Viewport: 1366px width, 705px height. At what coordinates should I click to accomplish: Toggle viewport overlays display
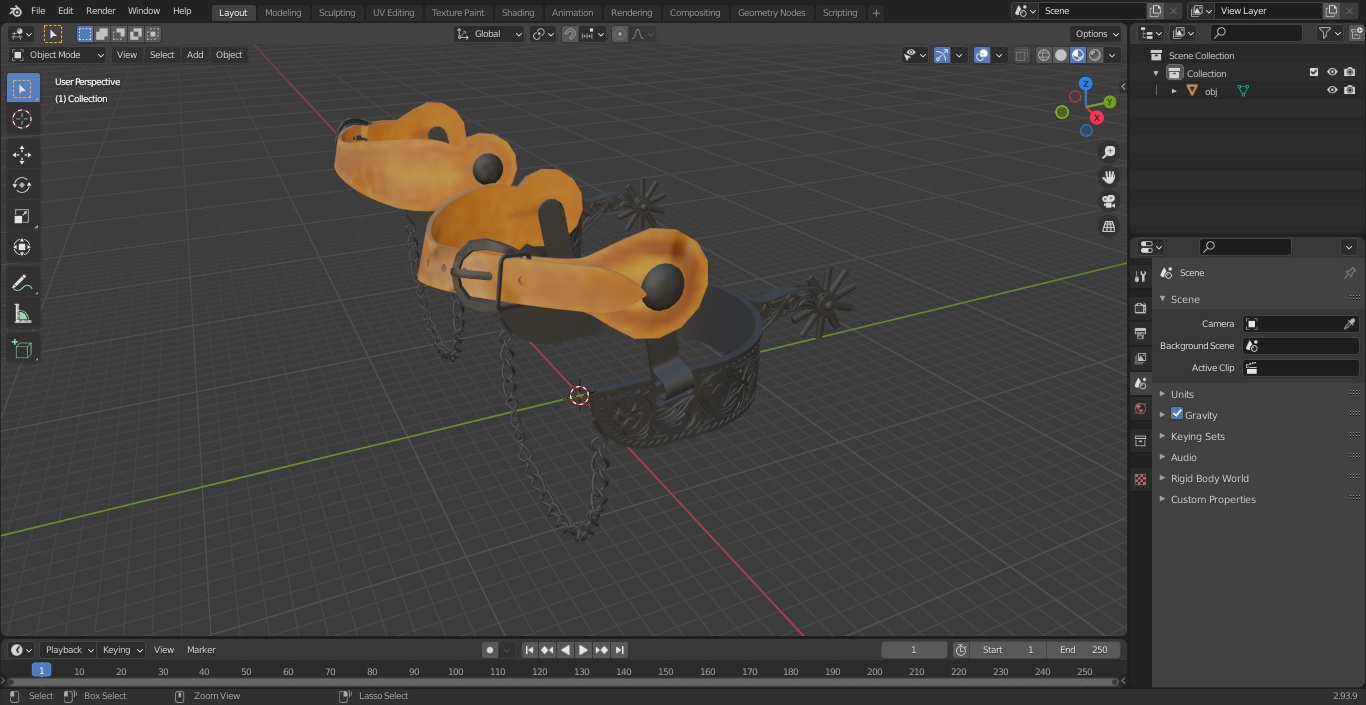[982, 55]
